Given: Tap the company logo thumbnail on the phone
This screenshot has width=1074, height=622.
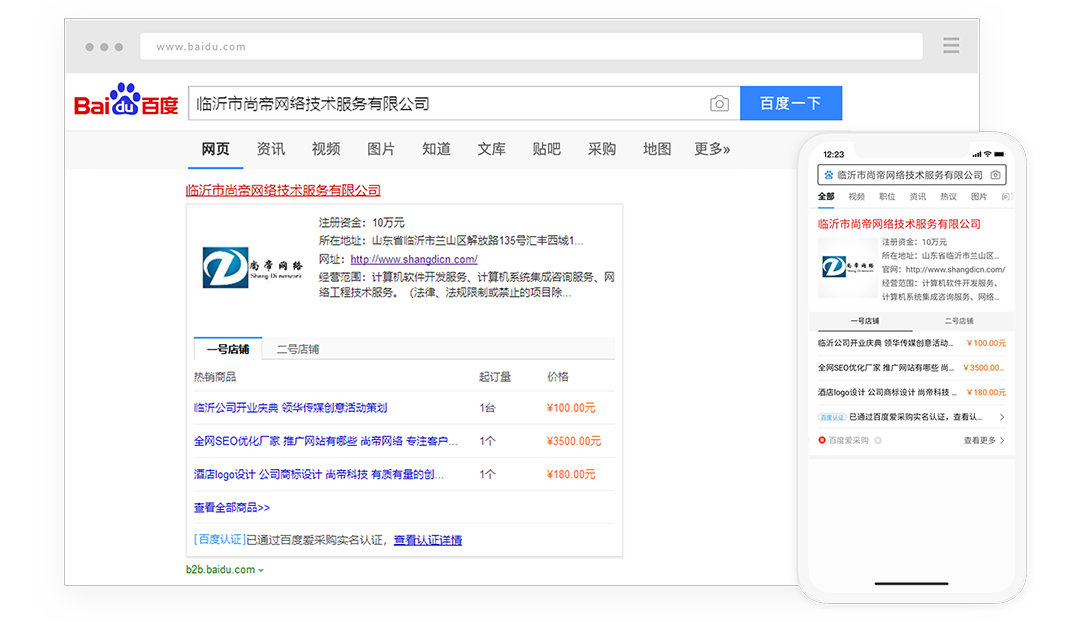Looking at the screenshot, I should point(848,268).
